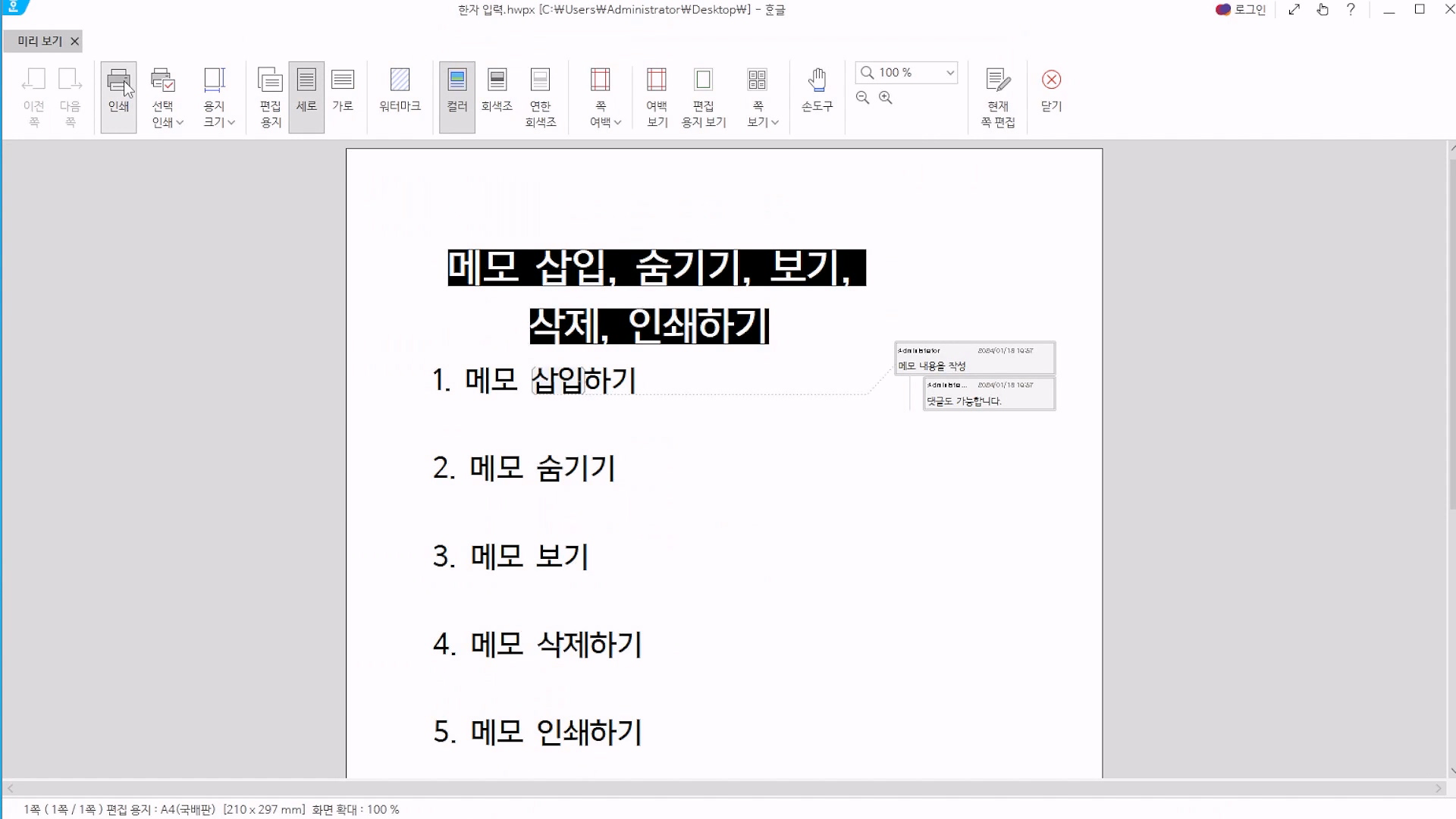
Task: Click the zoom in magnifier icon
Action: coord(885,98)
